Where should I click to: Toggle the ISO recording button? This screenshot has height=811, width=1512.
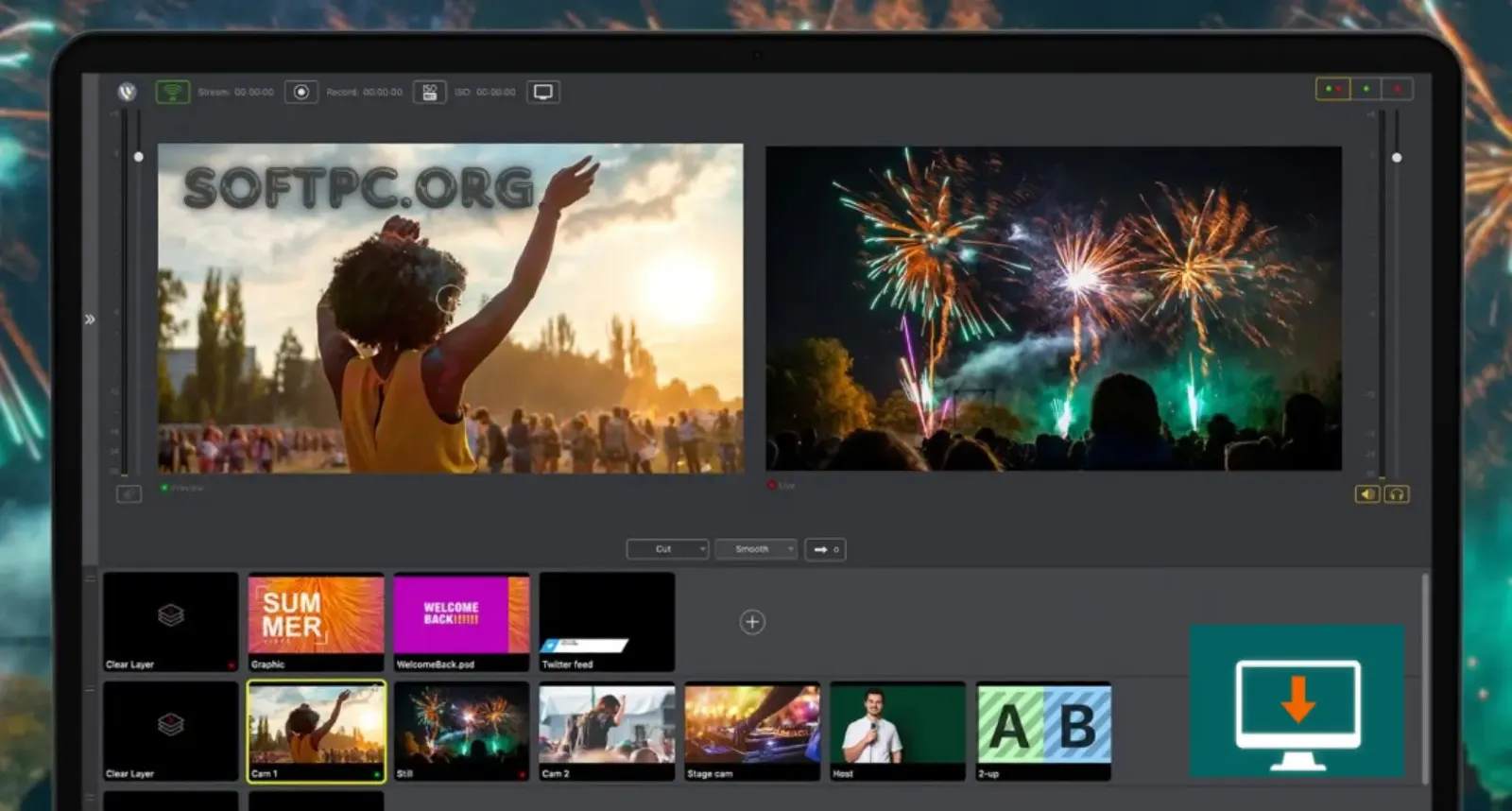coord(430,92)
